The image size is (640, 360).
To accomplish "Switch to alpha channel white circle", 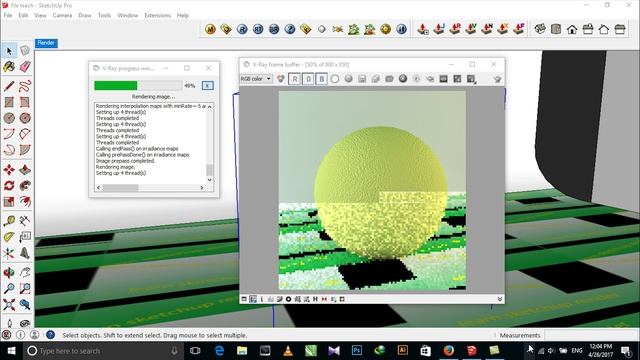I will pyautogui.click(x=335, y=79).
